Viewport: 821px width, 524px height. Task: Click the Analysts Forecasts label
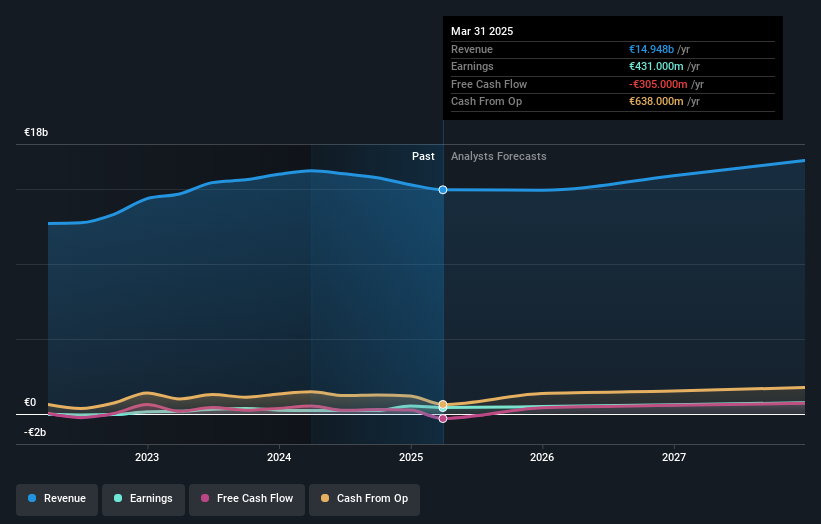tap(498, 156)
